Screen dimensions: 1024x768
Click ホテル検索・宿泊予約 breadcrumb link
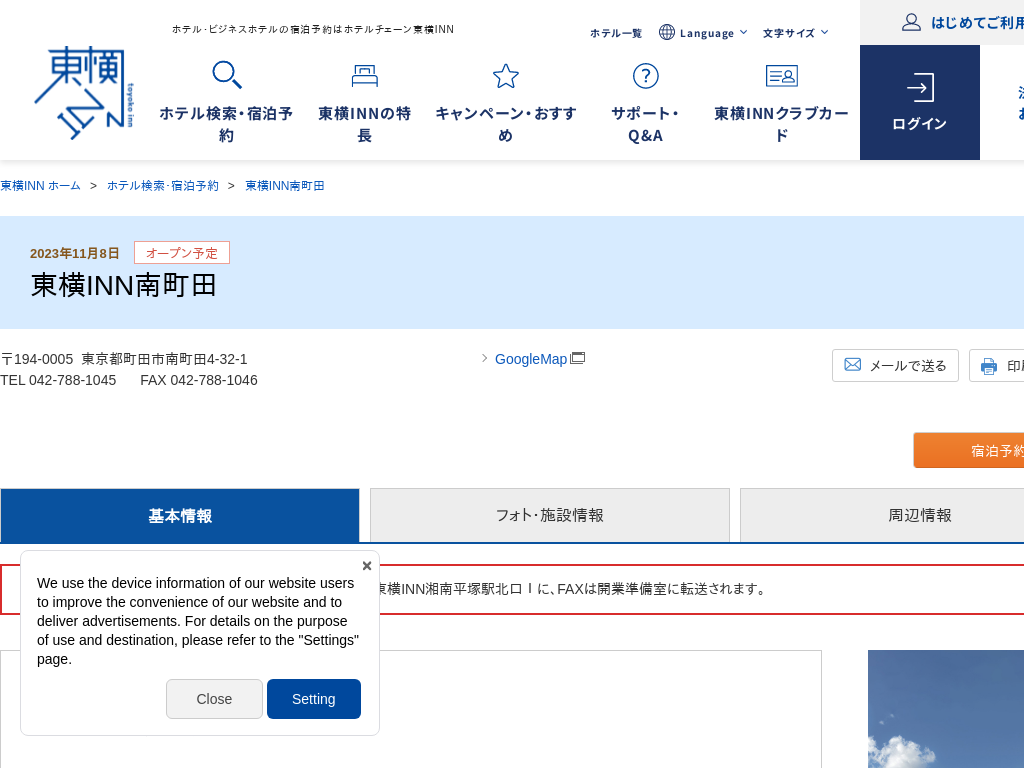click(163, 185)
